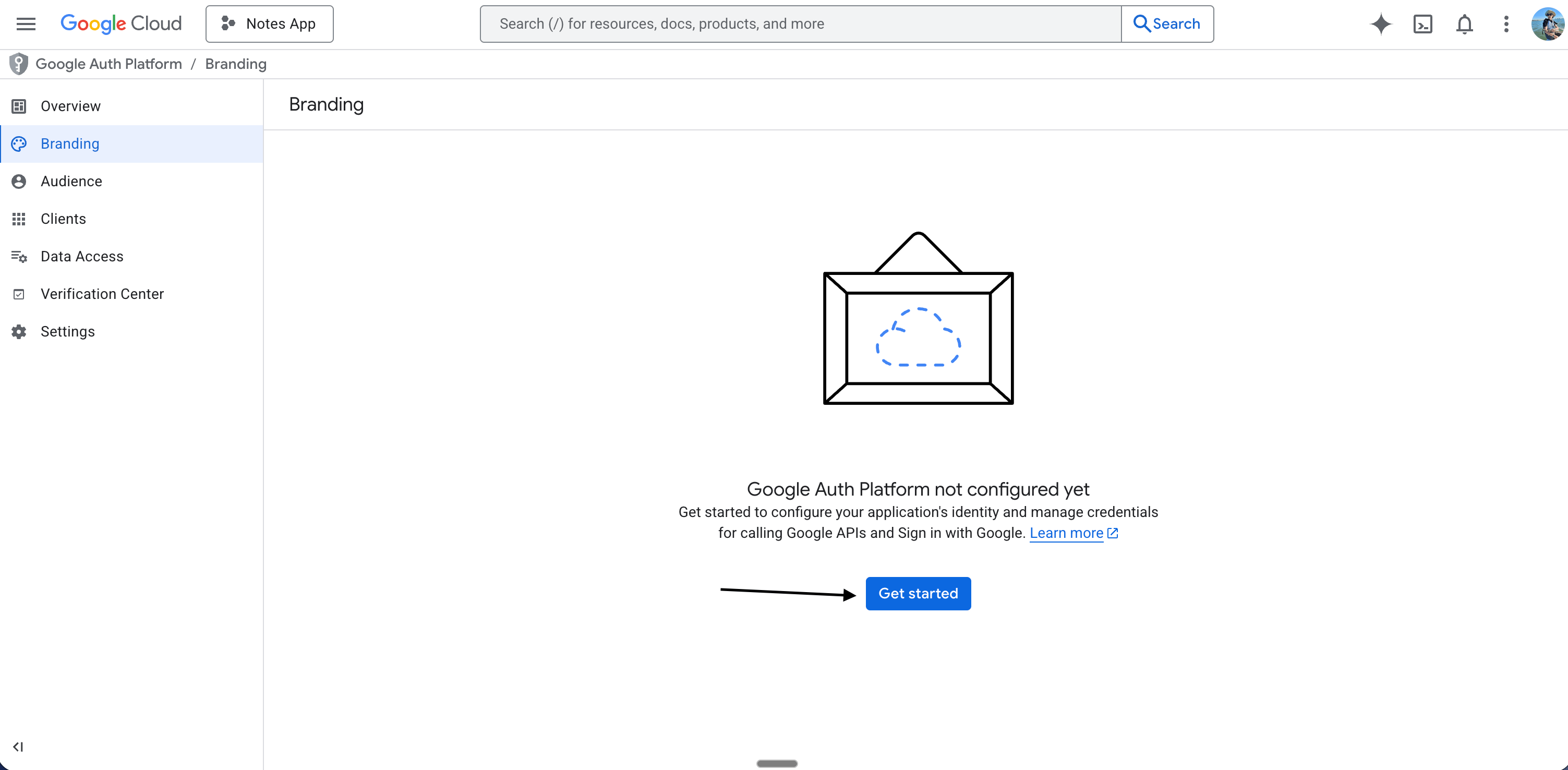The height and width of the screenshot is (770, 1568).
Task: Click the Overview dashboard icon
Action: (19, 106)
